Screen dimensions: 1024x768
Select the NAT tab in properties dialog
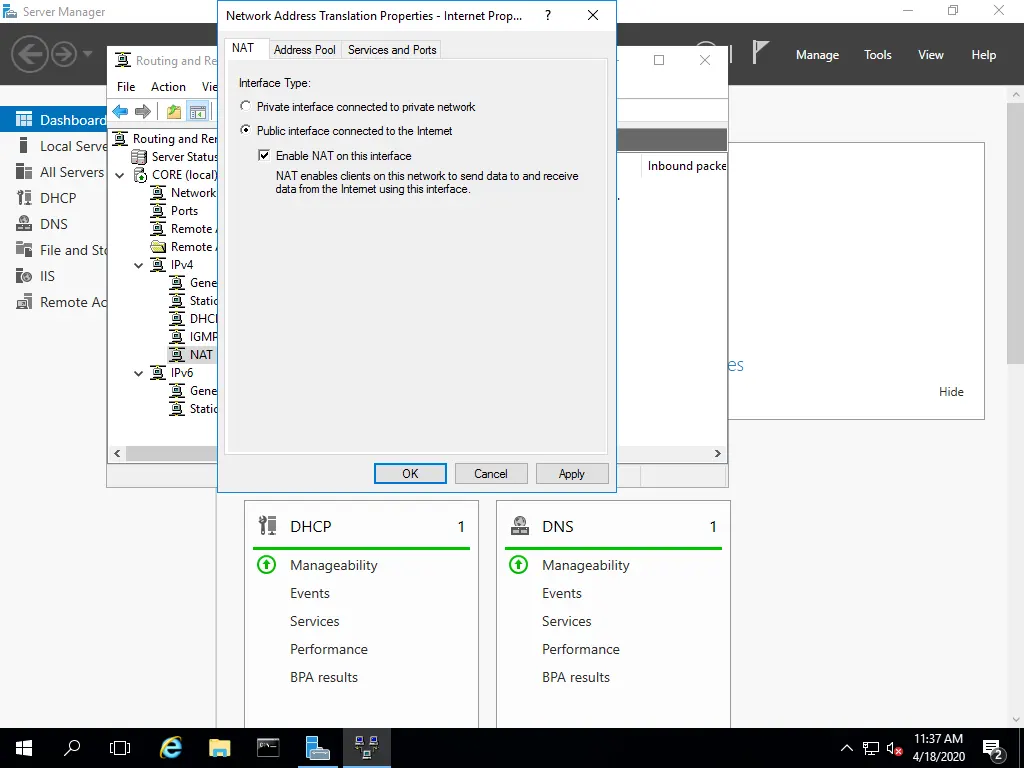243,48
